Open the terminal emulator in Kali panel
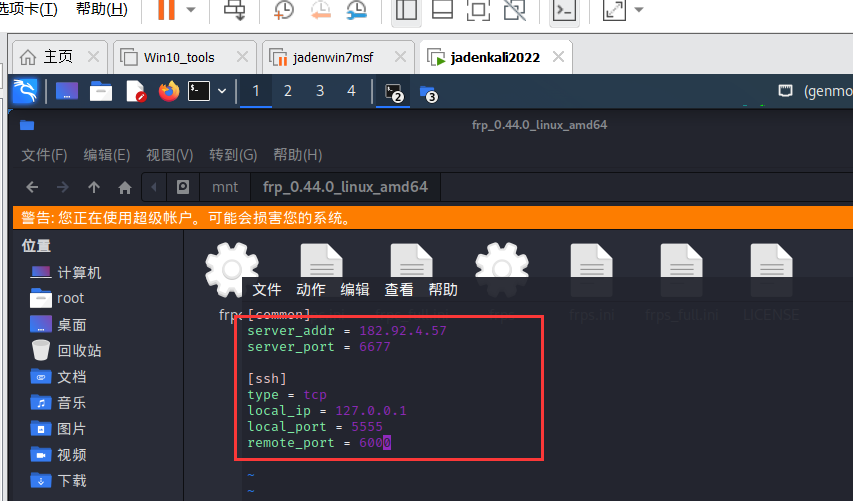 (x=200, y=91)
